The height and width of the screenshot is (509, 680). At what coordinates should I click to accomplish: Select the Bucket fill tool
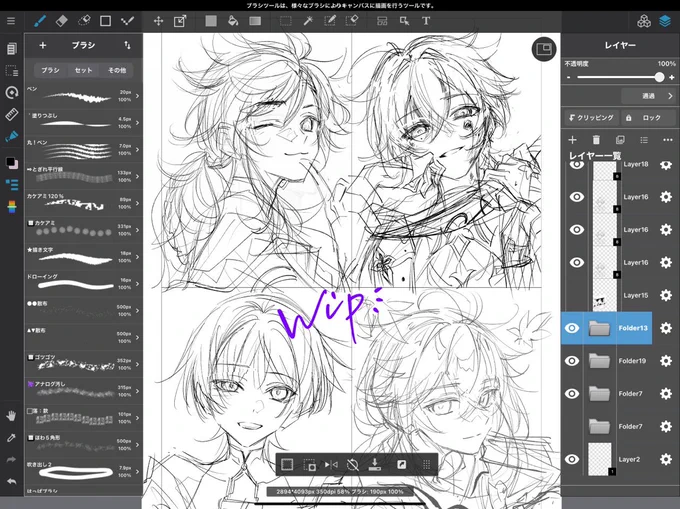click(233, 21)
